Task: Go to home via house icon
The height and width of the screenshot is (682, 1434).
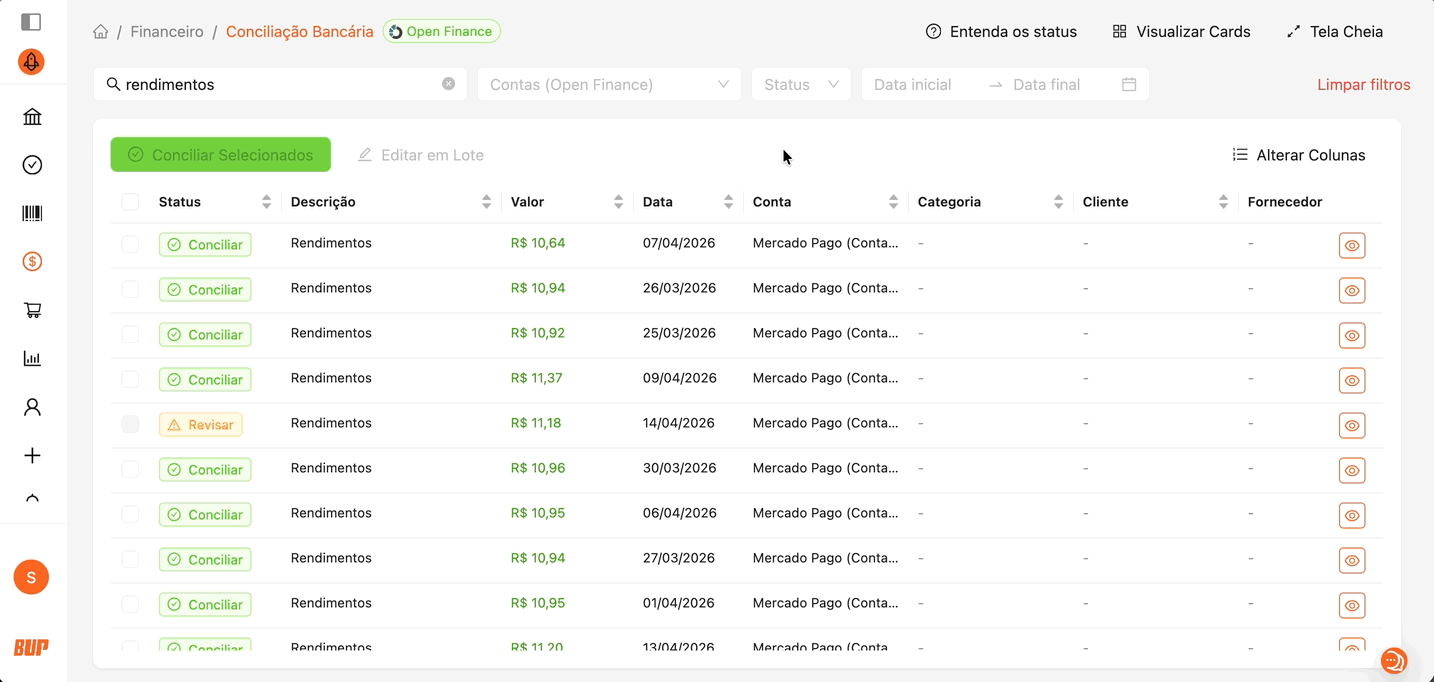Action: coord(101,32)
